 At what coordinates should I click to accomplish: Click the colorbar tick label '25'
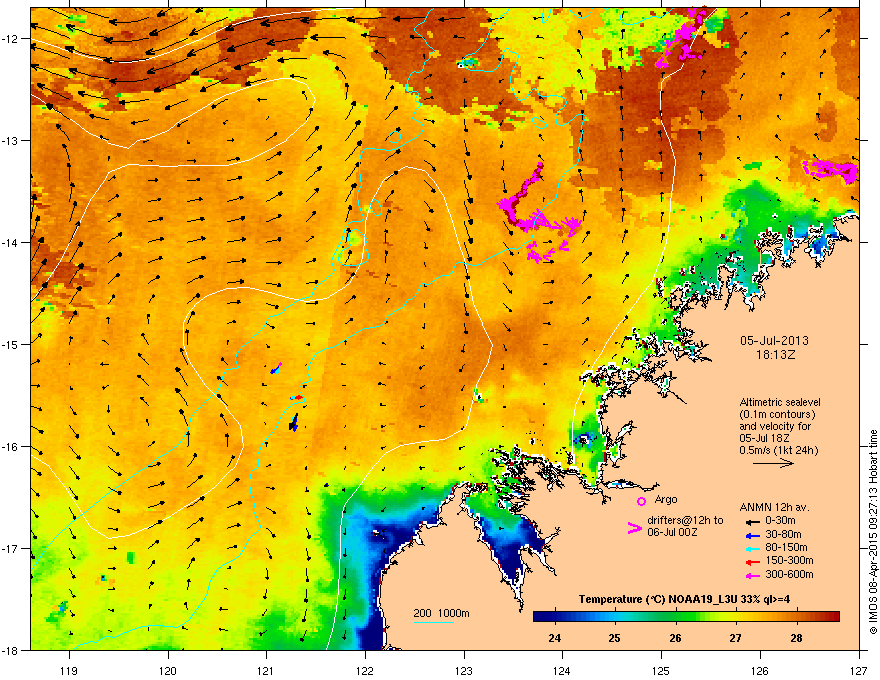(615, 638)
